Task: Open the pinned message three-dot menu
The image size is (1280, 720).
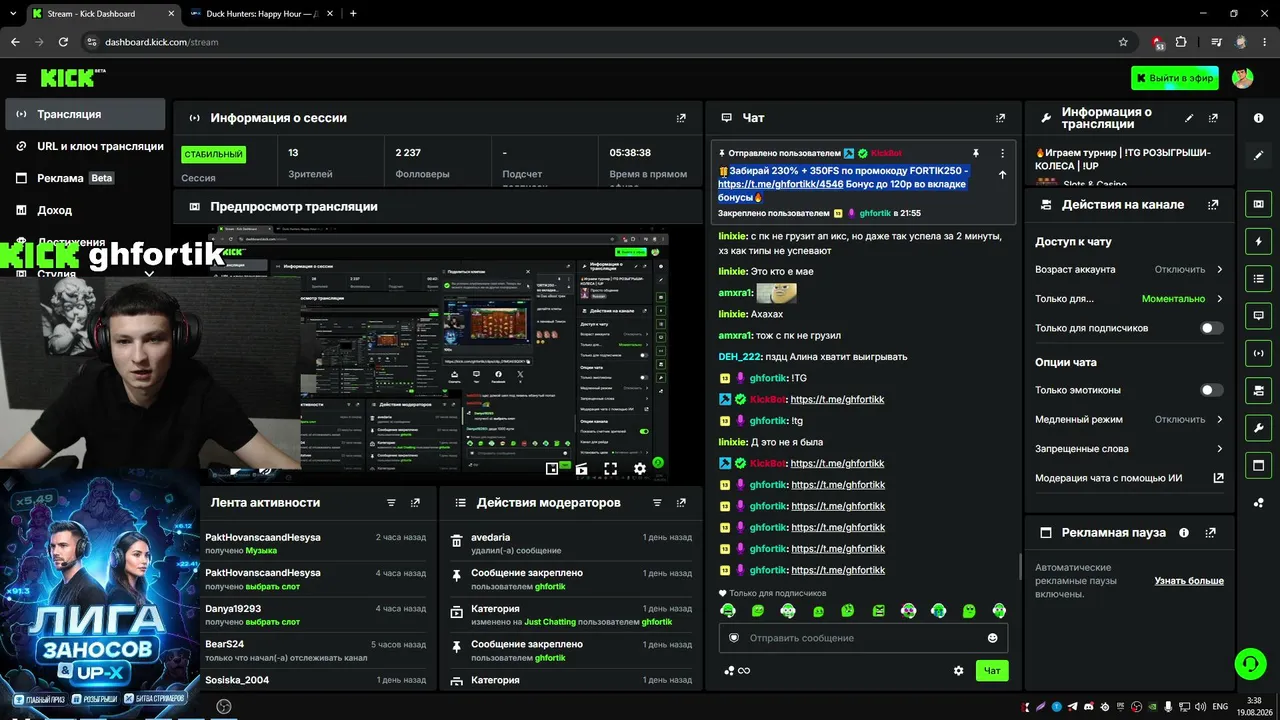Action: pyautogui.click(x=1002, y=153)
